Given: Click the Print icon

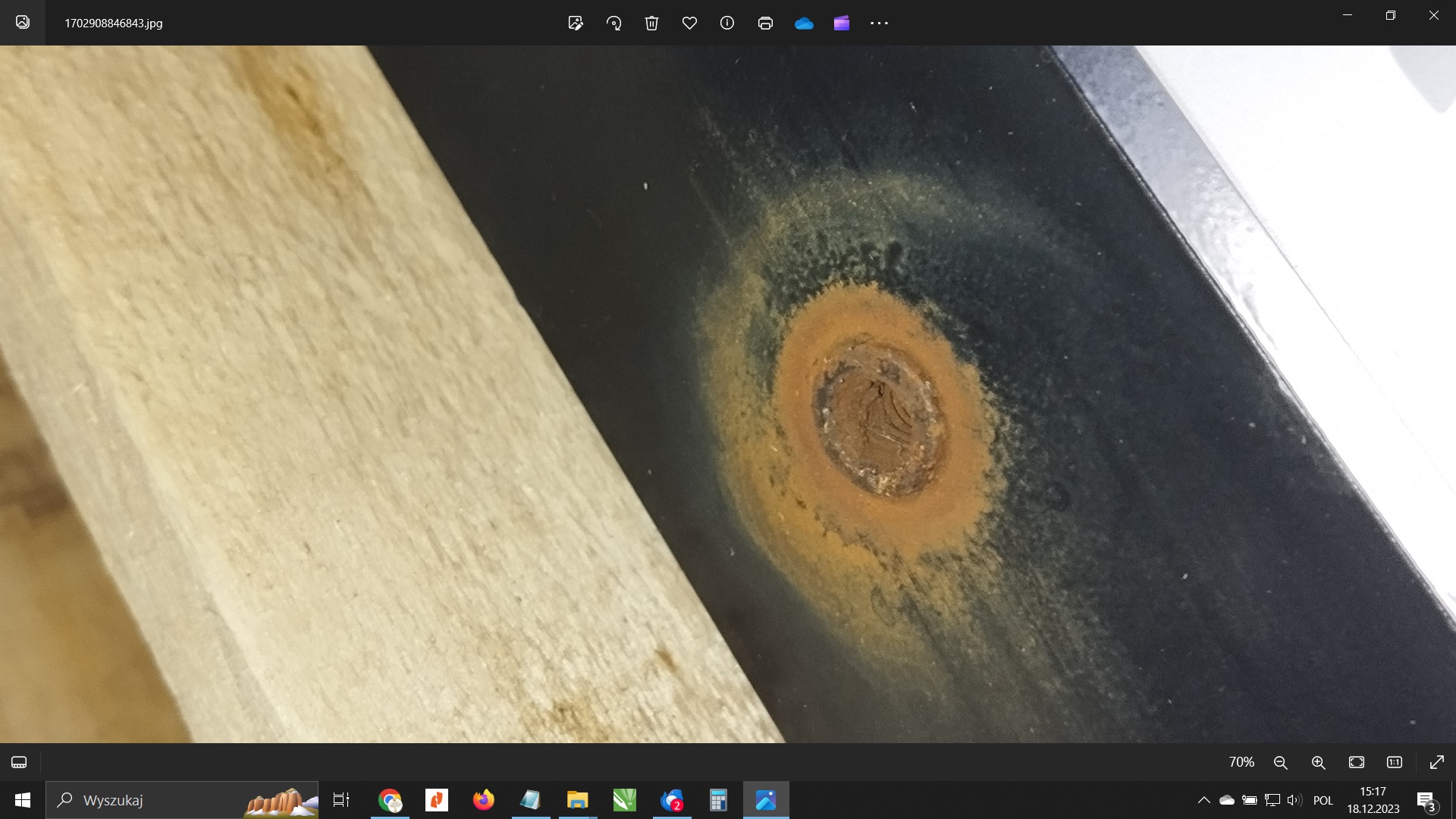Looking at the screenshot, I should (x=765, y=23).
